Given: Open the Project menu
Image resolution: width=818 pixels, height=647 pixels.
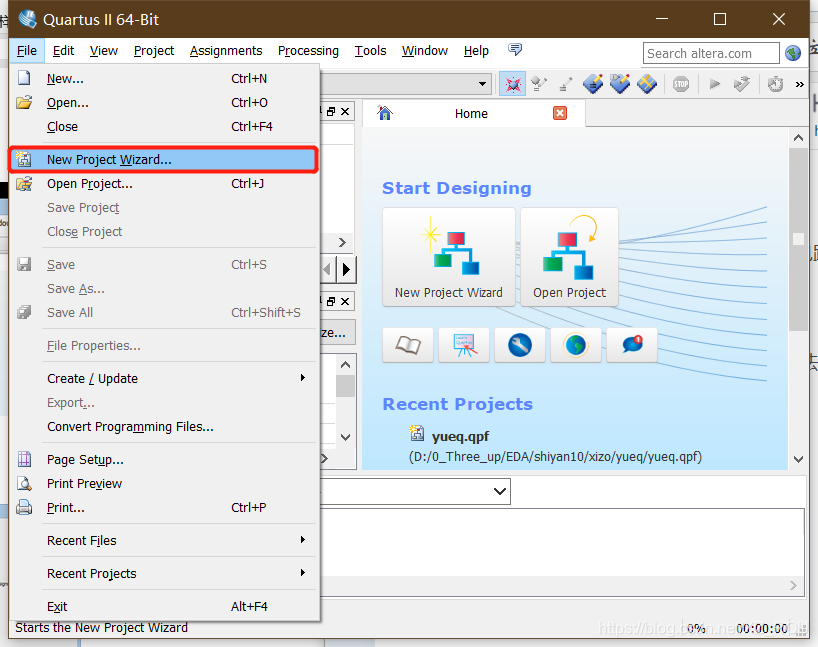Looking at the screenshot, I should (154, 51).
